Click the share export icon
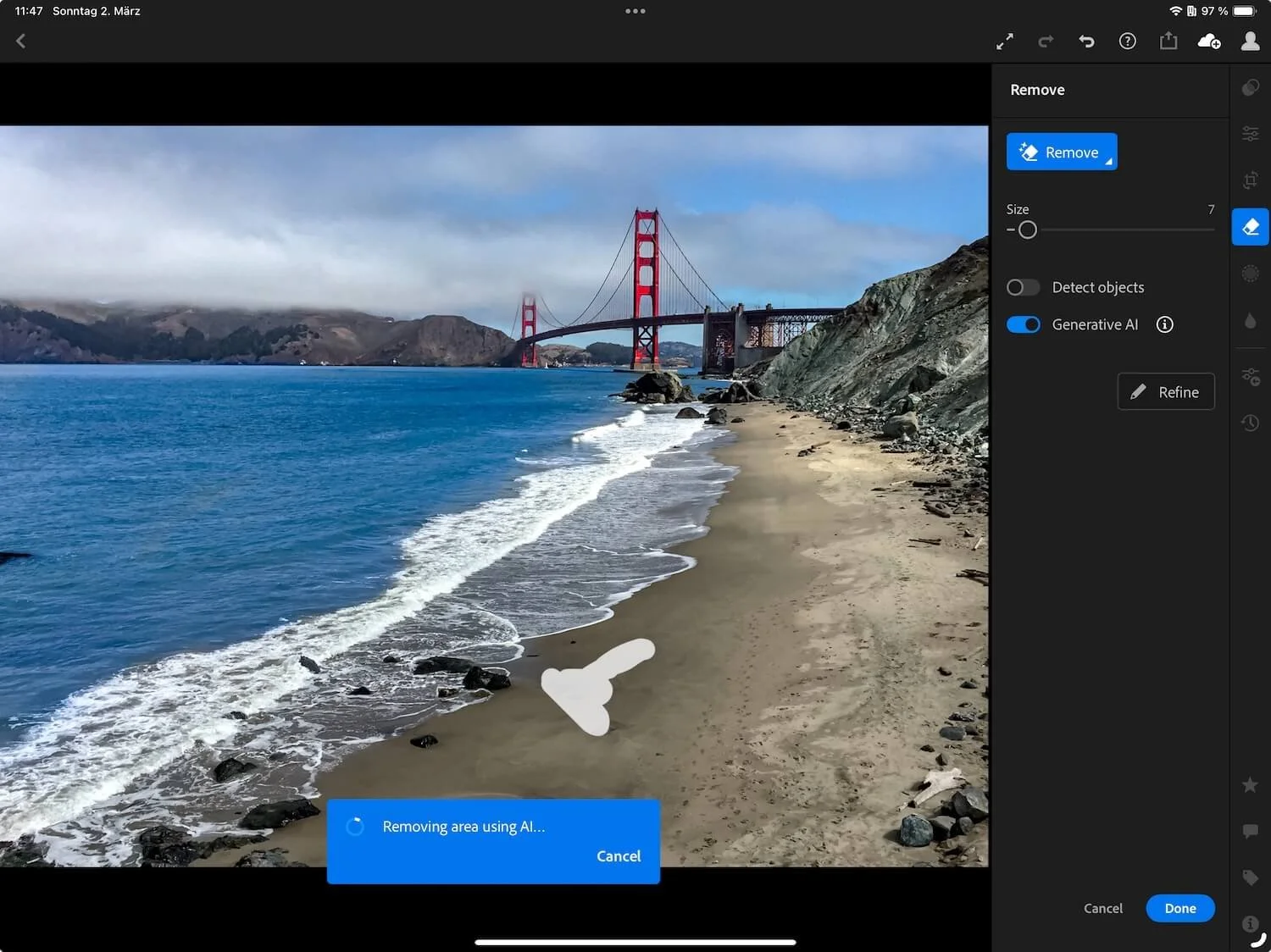The width and height of the screenshot is (1271, 952). click(x=1168, y=41)
